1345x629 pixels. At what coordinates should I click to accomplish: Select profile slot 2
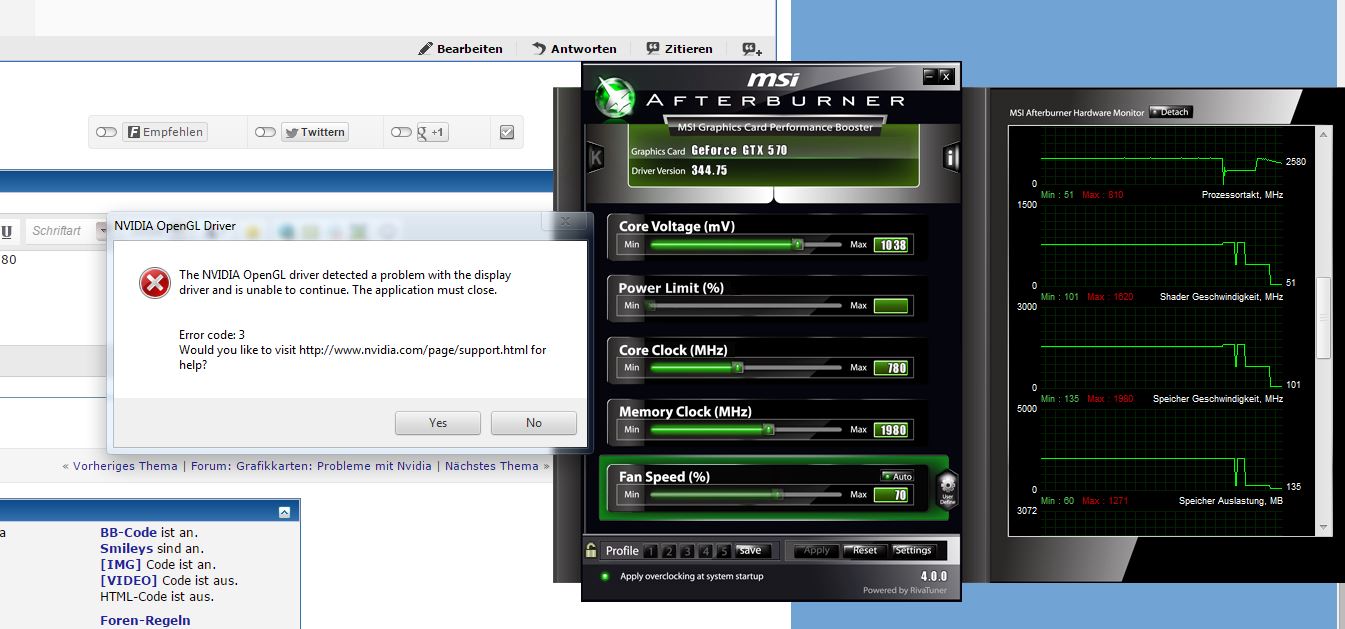[x=669, y=551]
